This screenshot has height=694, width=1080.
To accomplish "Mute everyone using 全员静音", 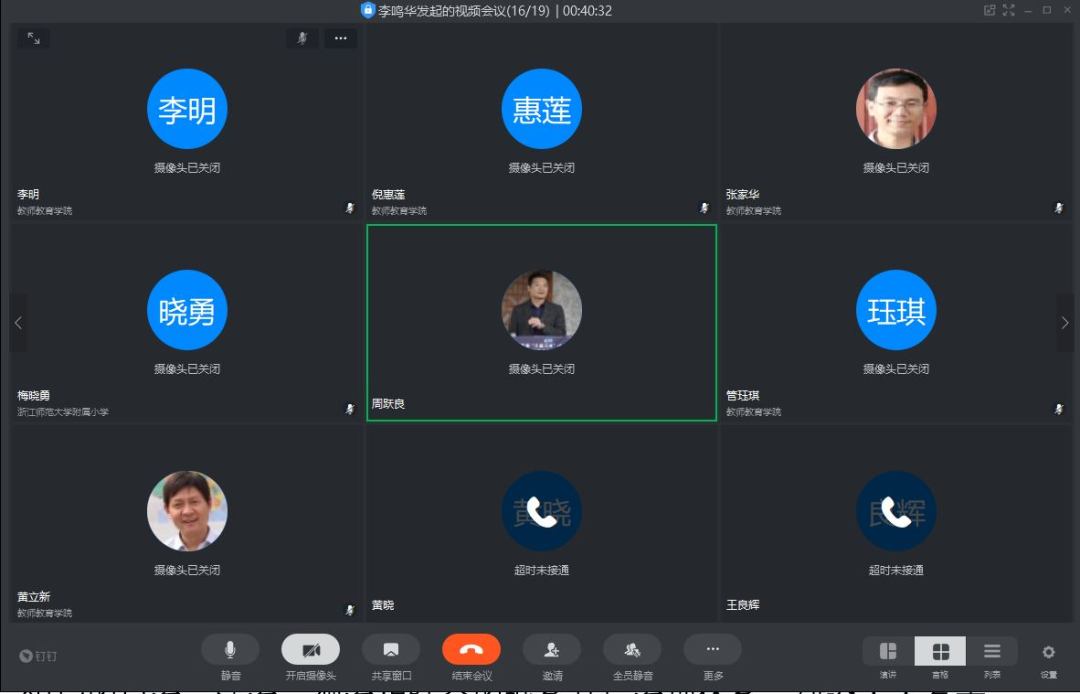I will pyautogui.click(x=632, y=650).
